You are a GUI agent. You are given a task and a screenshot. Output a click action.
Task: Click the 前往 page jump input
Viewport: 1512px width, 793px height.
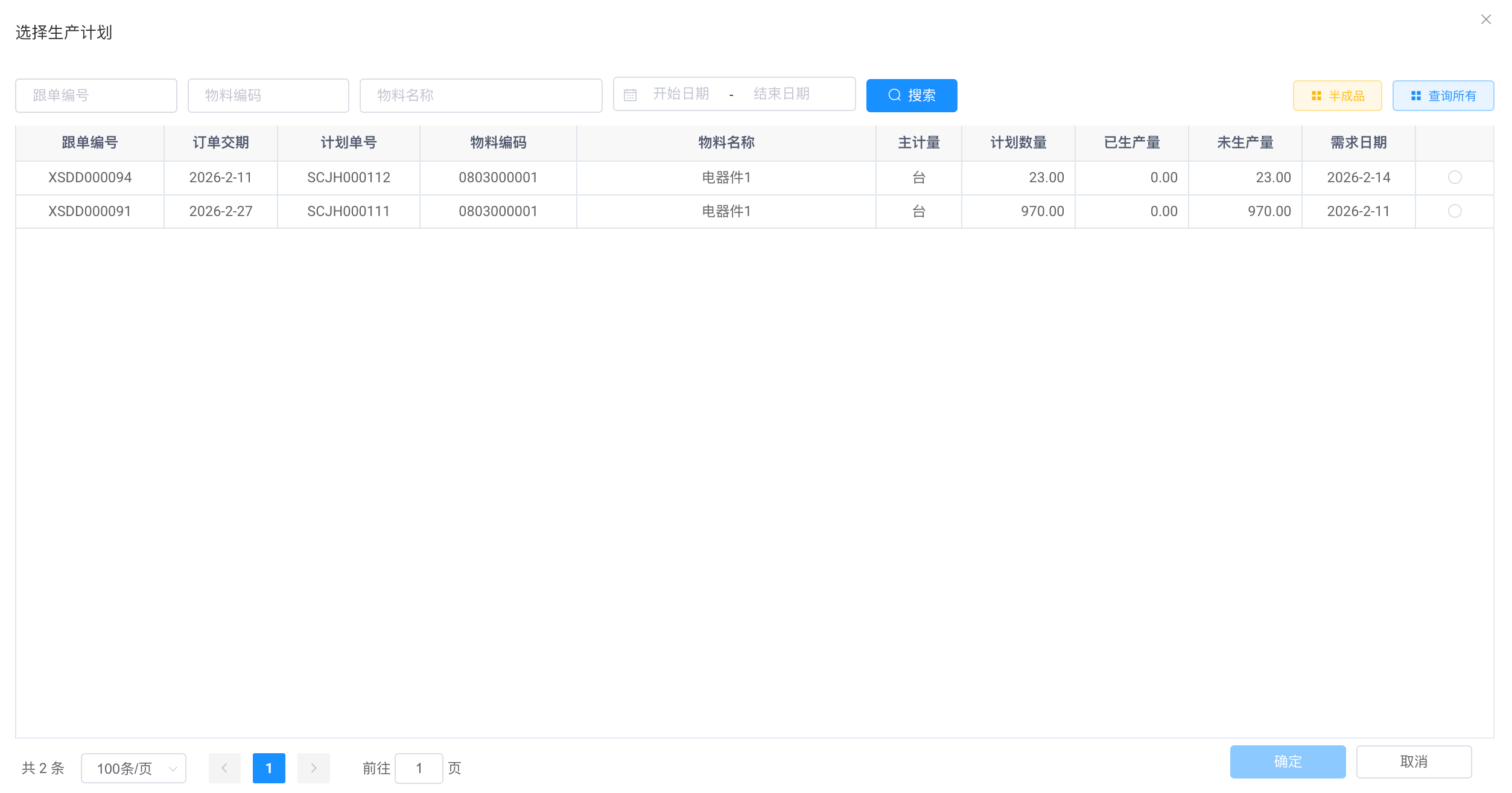click(x=419, y=768)
